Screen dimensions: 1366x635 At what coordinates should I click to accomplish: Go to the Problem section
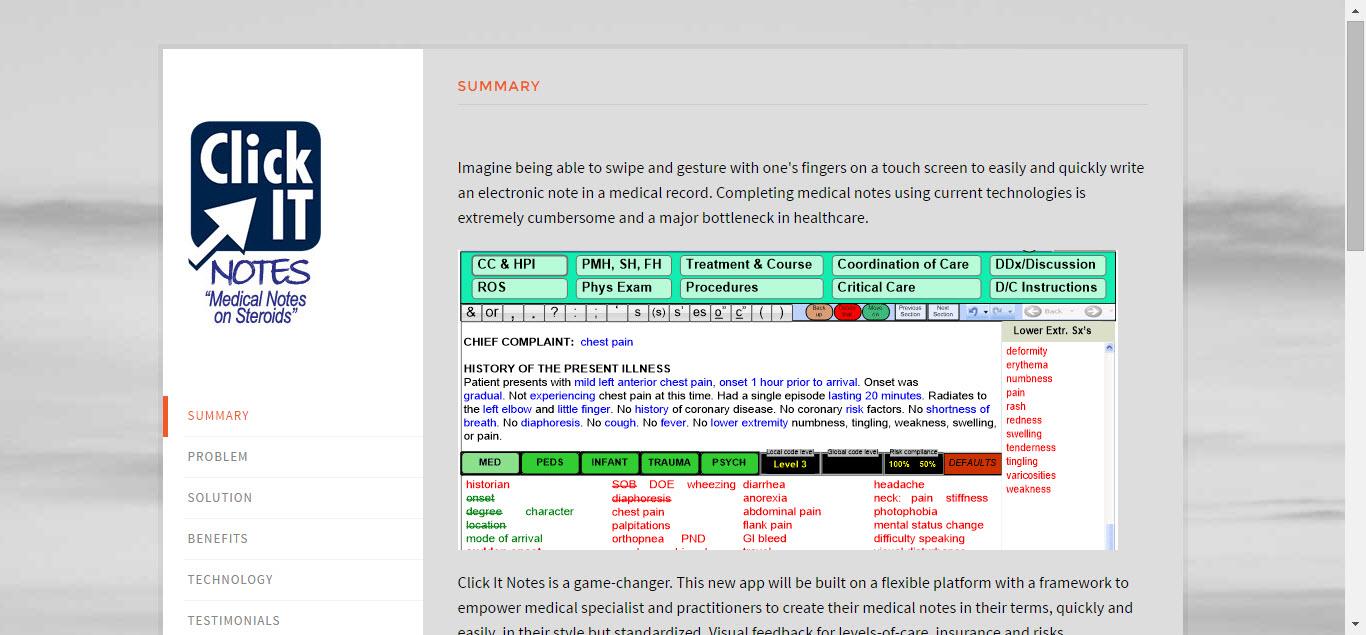(x=218, y=457)
